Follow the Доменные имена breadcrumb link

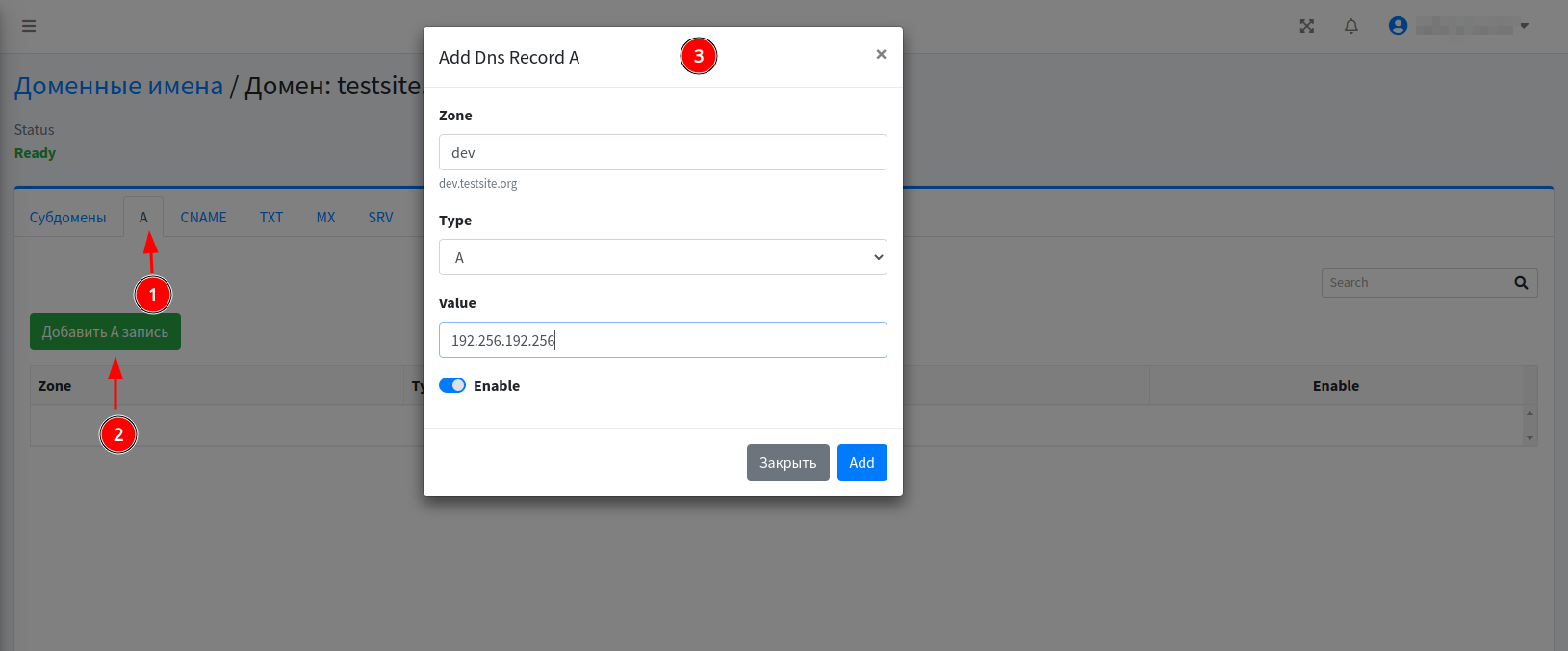coord(118,86)
